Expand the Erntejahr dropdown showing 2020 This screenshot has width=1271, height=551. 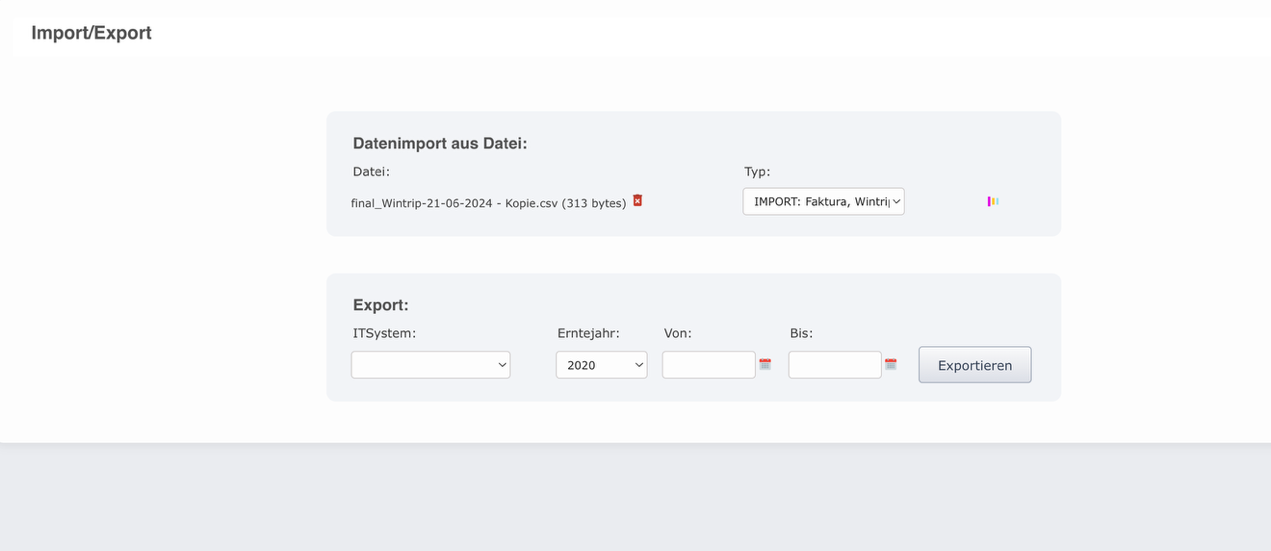pyautogui.click(x=601, y=365)
